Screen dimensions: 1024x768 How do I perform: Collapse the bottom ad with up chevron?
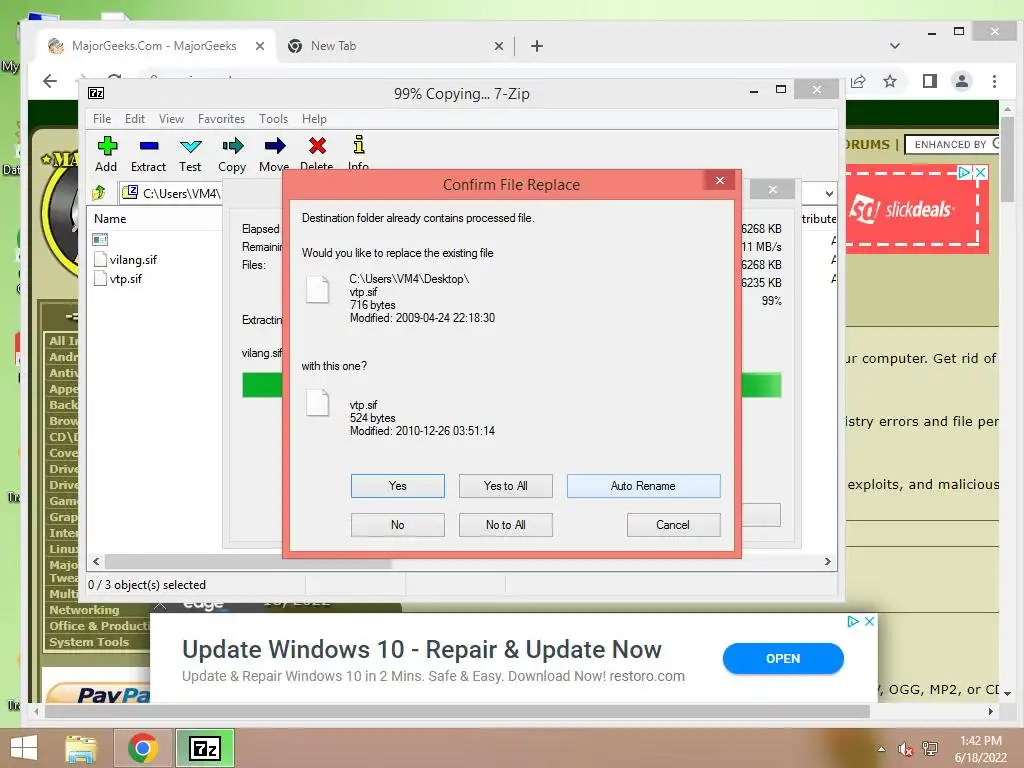160,606
